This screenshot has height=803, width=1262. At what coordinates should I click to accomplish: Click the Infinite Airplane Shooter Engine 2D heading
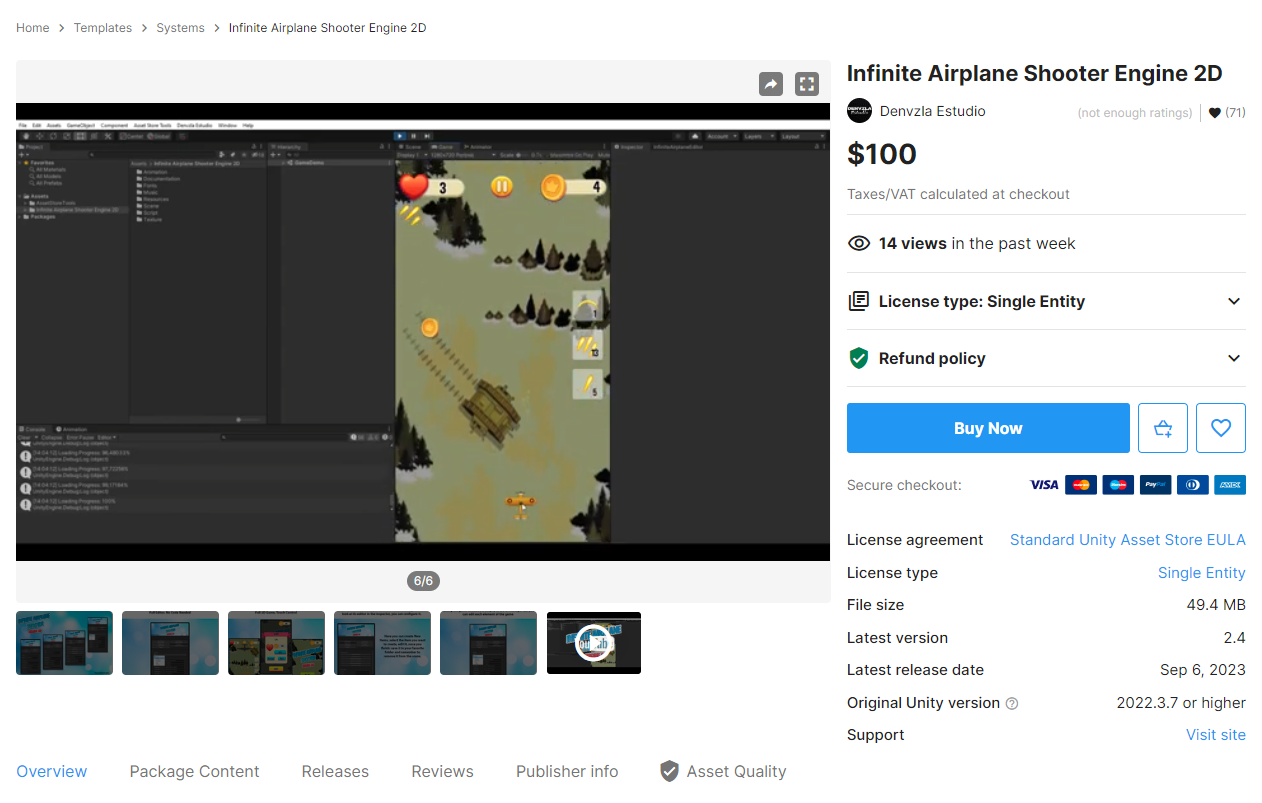click(1034, 74)
